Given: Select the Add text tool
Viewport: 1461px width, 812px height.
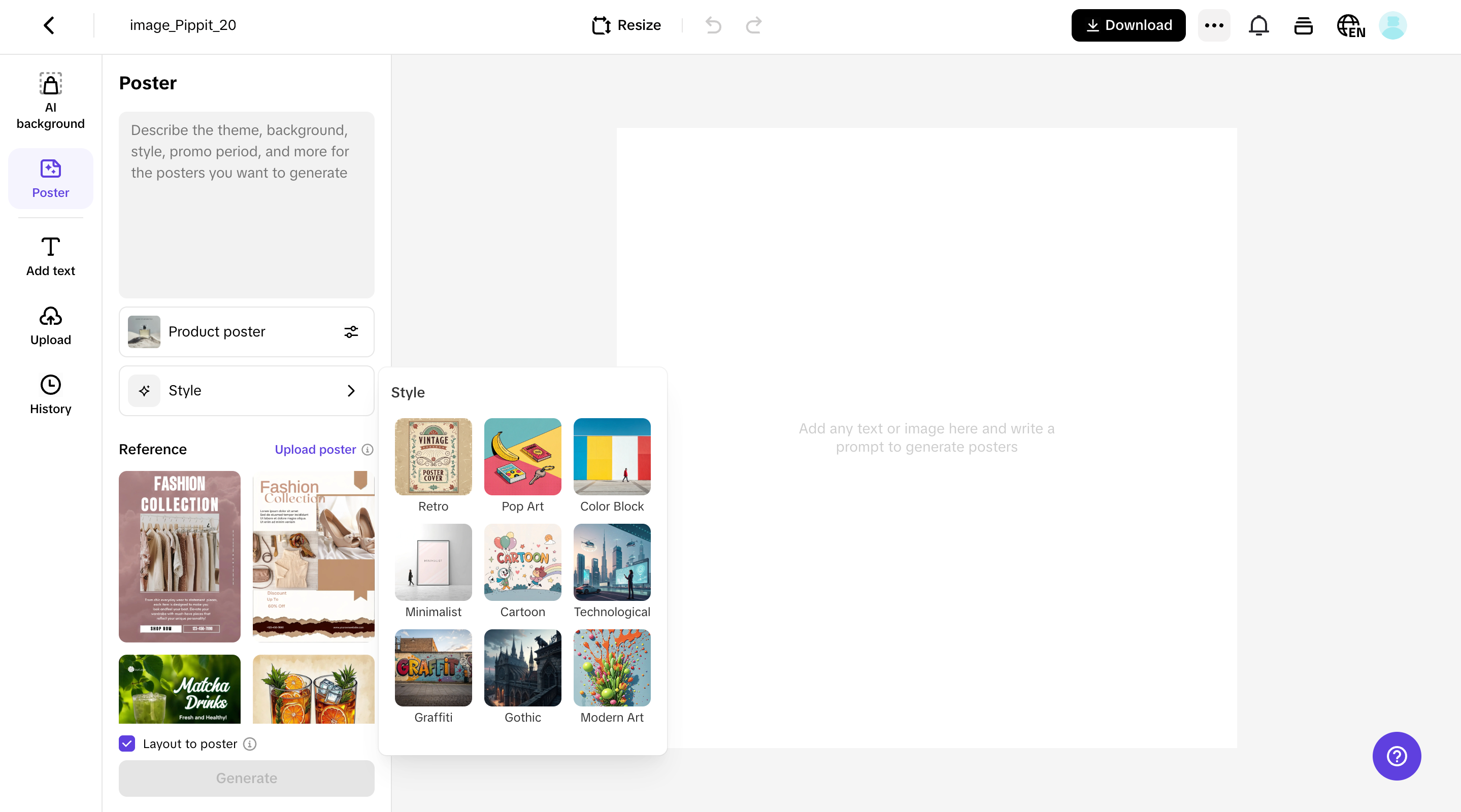Looking at the screenshot, I should coord(50,256).
